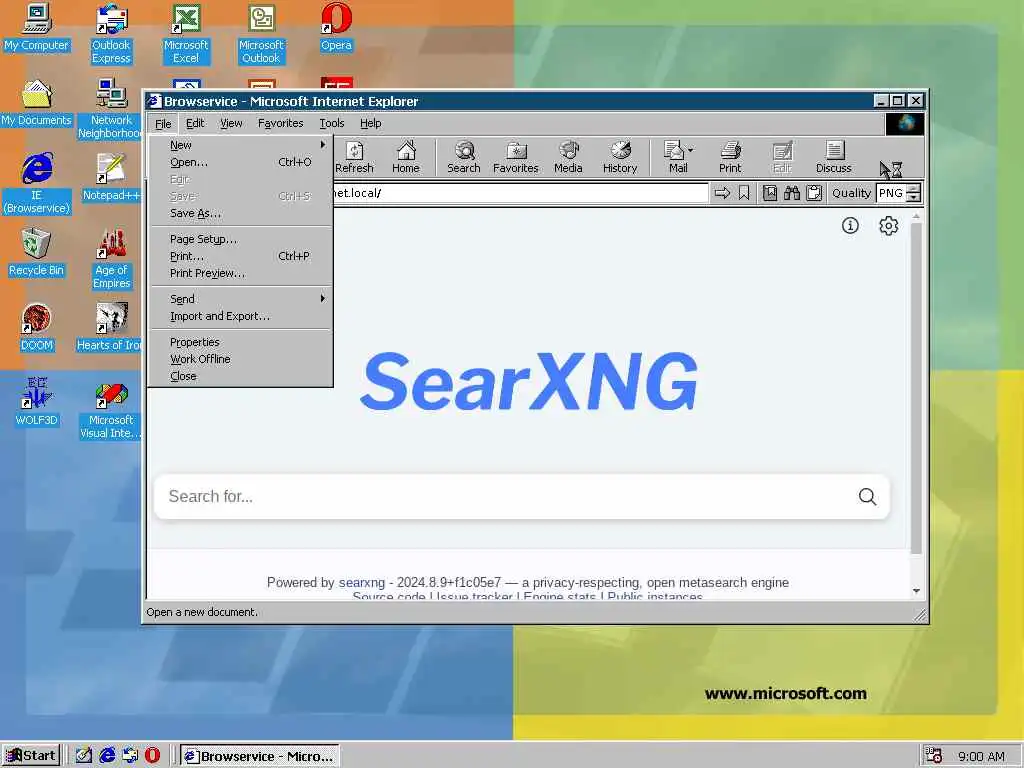Click Browservice taskbar window button
1024x768 pixels.
pyautogui.click(x=260, y=756)
